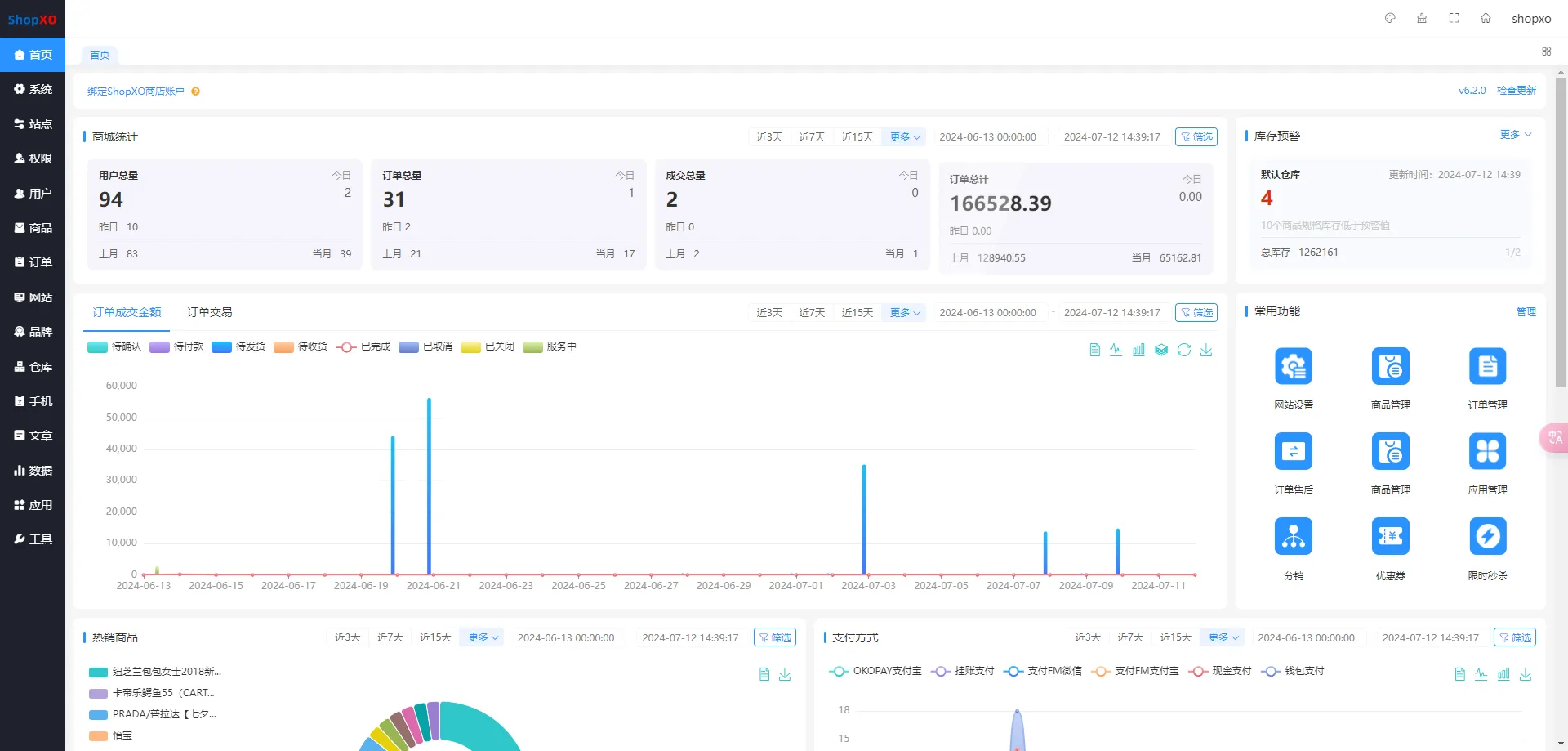This screenshot has height=751, width=1568.
Task: Select the 订单成交金额 tab
Action: [127, 312]
